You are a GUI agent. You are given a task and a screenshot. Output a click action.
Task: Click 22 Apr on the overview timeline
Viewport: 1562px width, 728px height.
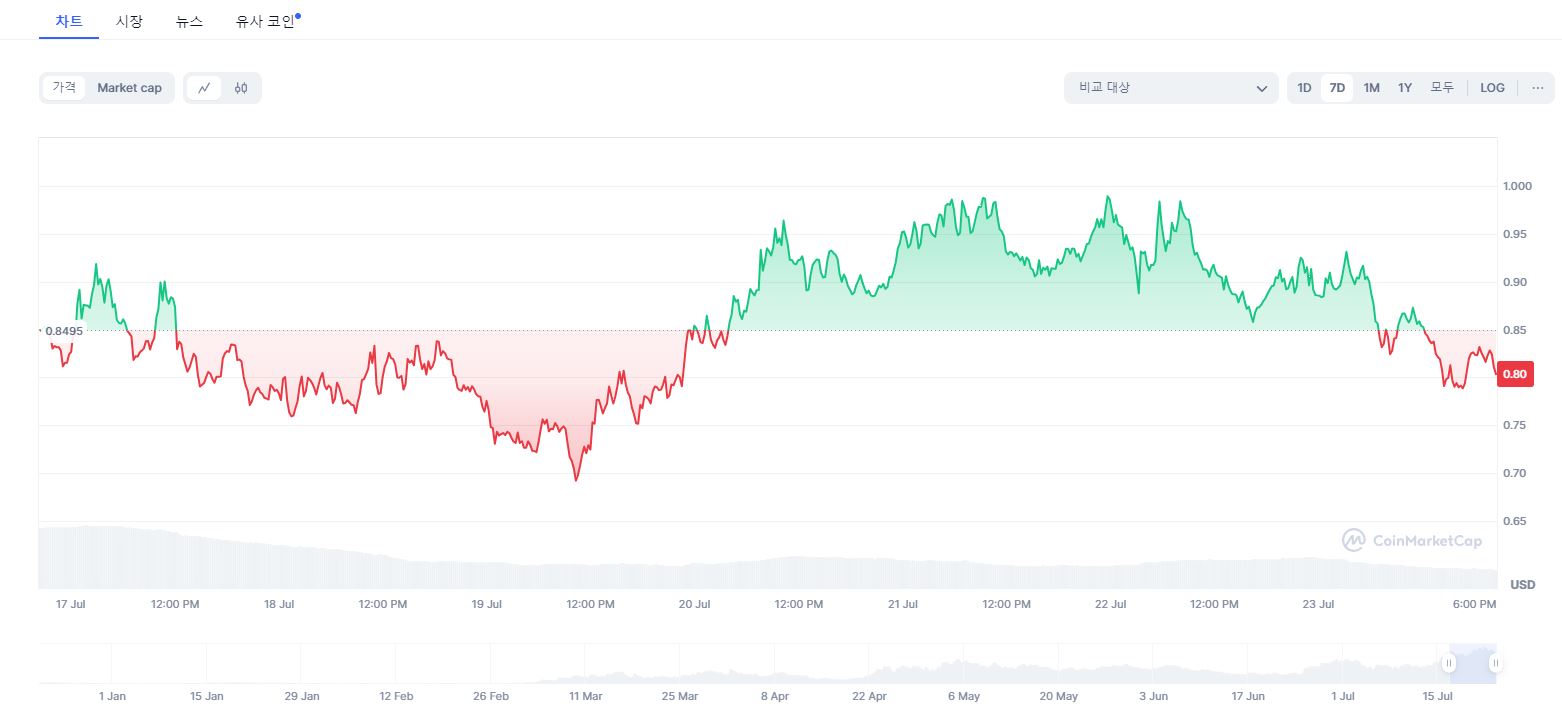tap(870, 696)
